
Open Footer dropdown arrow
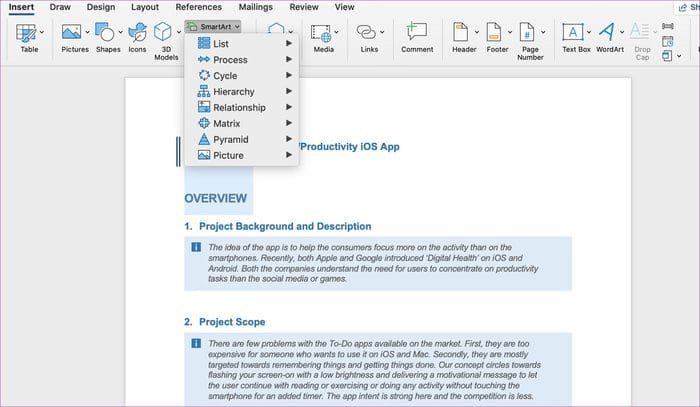pyautogui.click(x=510, y=32)
